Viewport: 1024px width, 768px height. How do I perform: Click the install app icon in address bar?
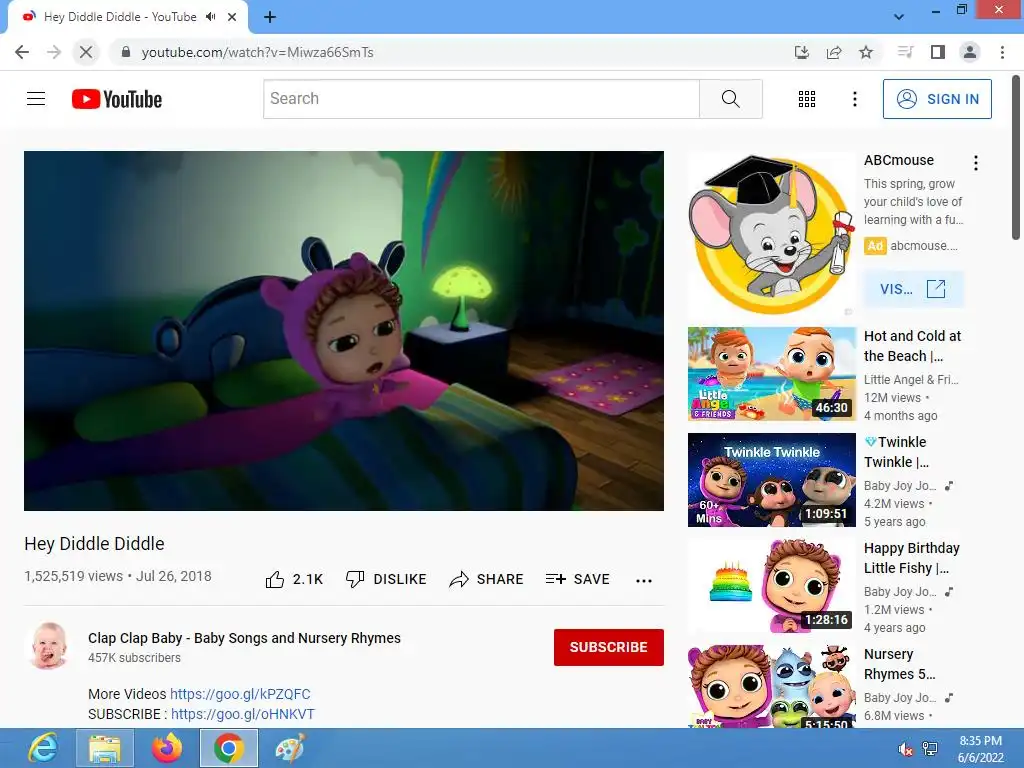(801, 52)
